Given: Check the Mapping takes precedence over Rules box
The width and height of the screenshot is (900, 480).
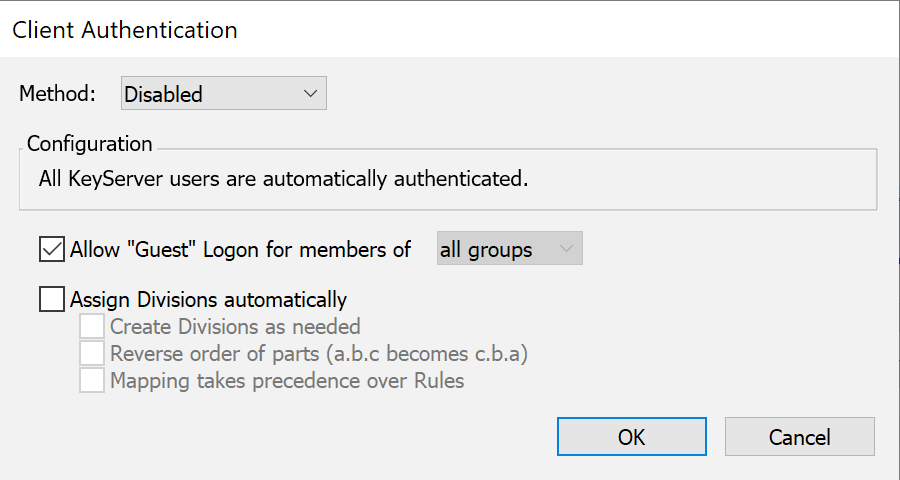Looking at the screenshot, I should point(93,381).
